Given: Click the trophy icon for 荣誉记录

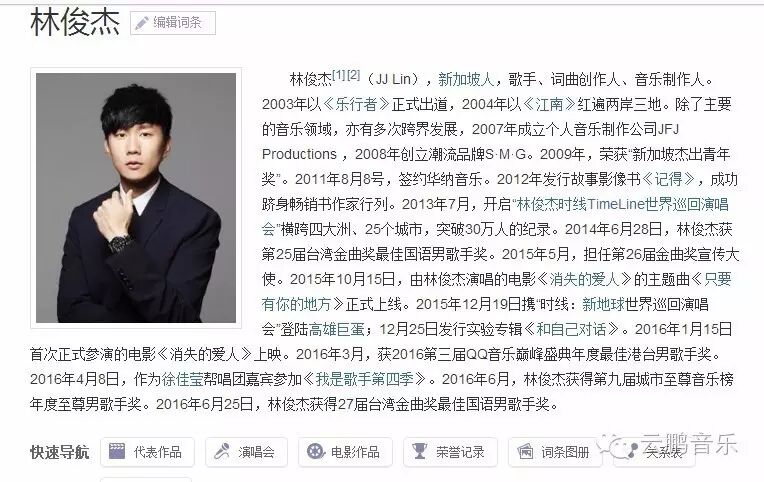Looking at the screenshot, I should tap(420, 451).
